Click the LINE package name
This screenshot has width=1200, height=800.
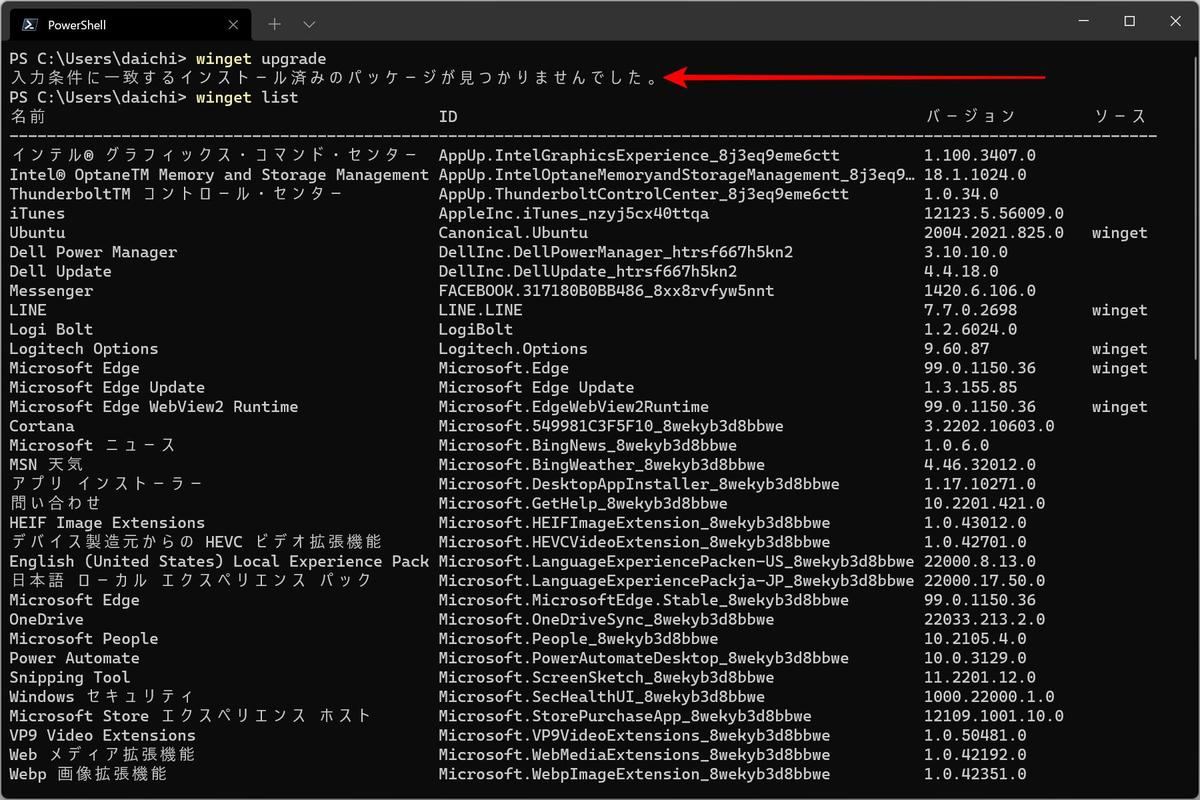[x=28, y=310]
